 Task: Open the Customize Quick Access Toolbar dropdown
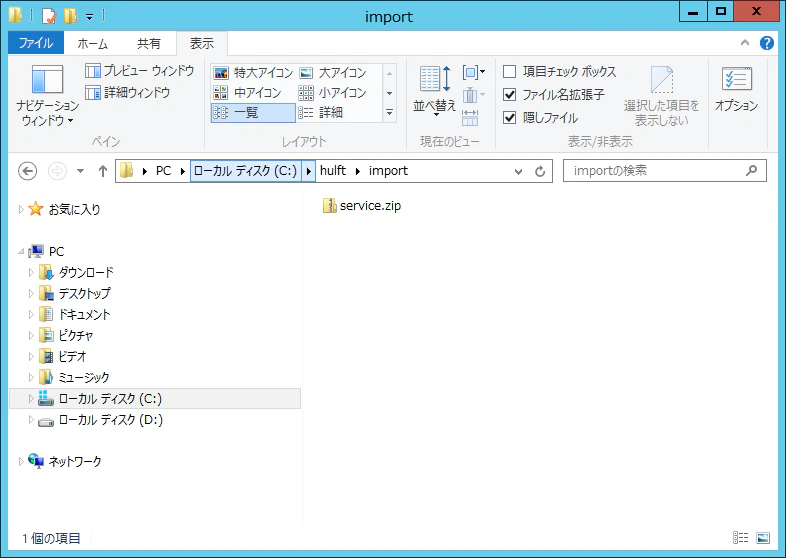click(x=89, y=17)
